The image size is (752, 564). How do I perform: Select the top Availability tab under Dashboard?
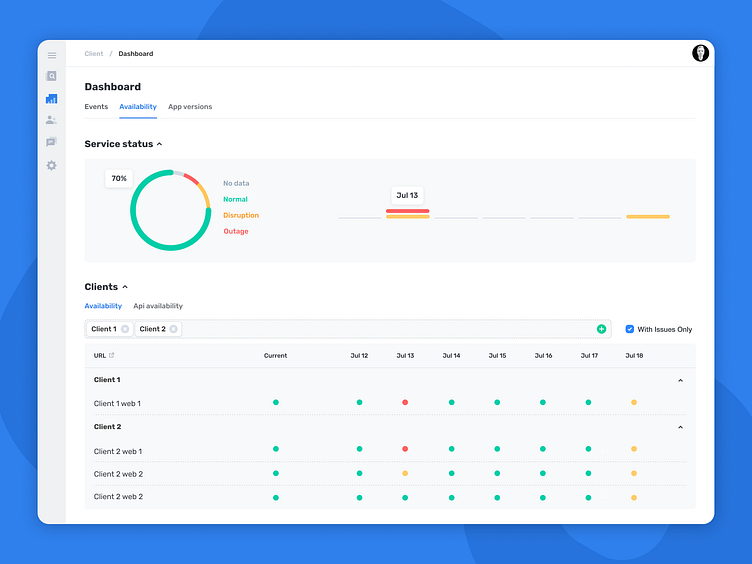point(138,106)
